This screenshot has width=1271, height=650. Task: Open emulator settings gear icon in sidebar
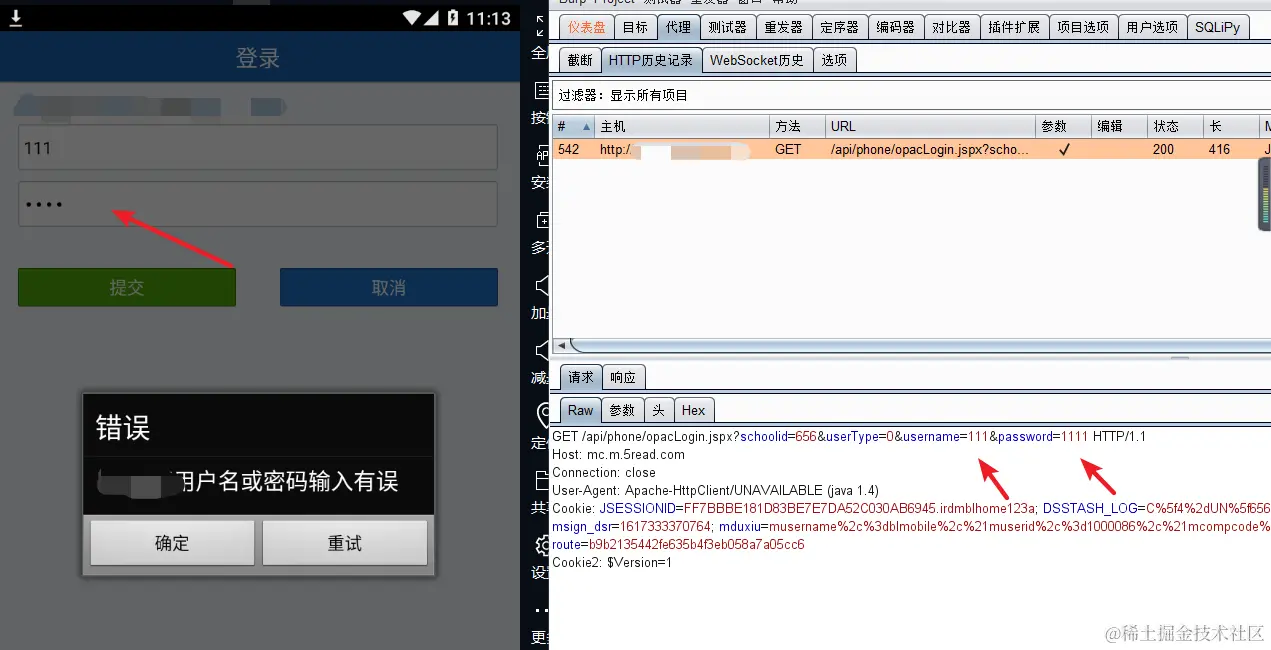pyautogui.click(x=541, y=545)
